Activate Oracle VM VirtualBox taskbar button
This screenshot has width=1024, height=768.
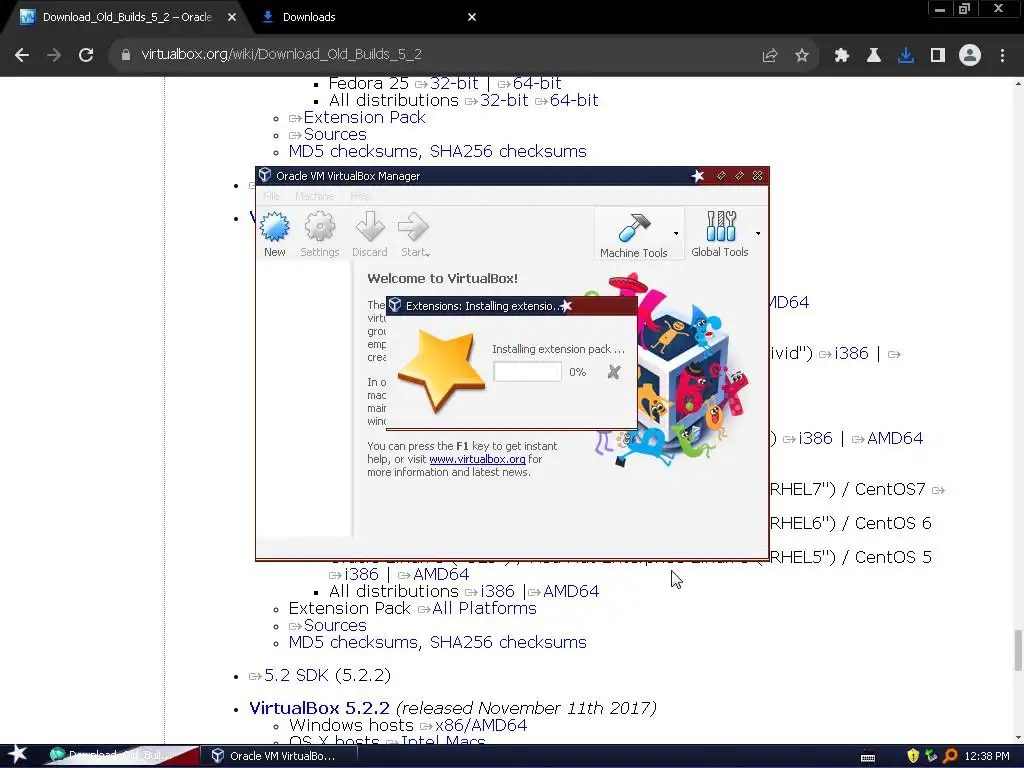[278, 756]
